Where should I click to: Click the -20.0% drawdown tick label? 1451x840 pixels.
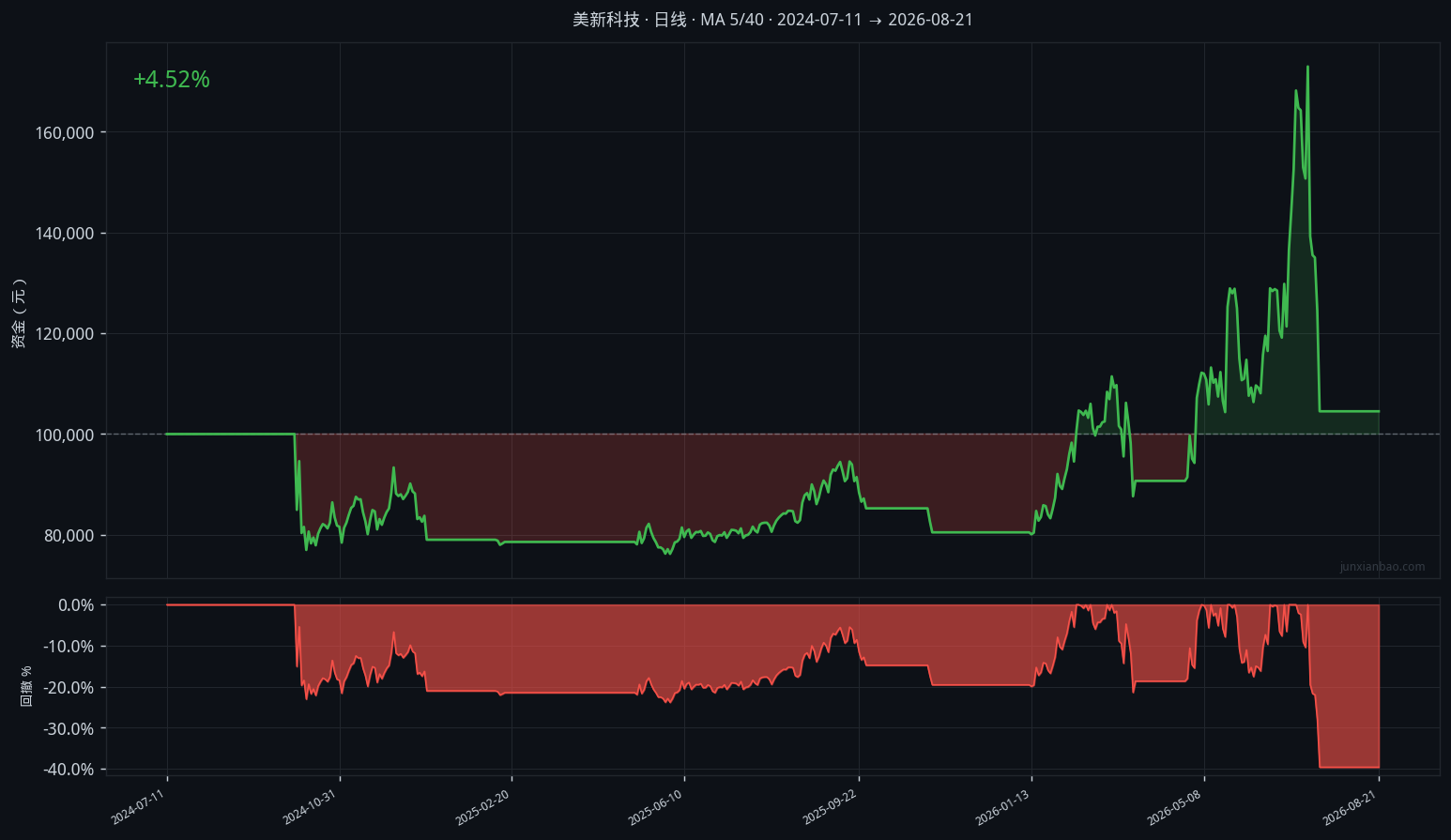(x=69, y=688)
